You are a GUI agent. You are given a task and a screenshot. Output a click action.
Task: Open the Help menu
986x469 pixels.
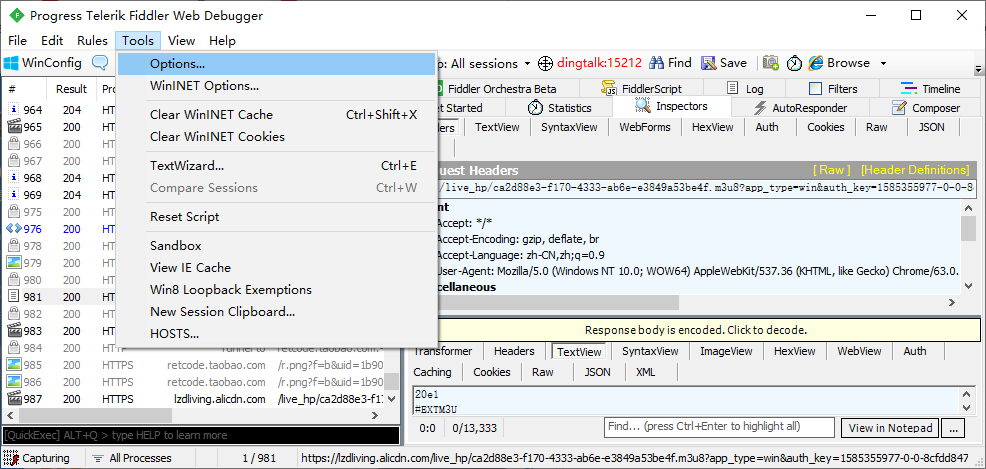[x=223, y=41]
